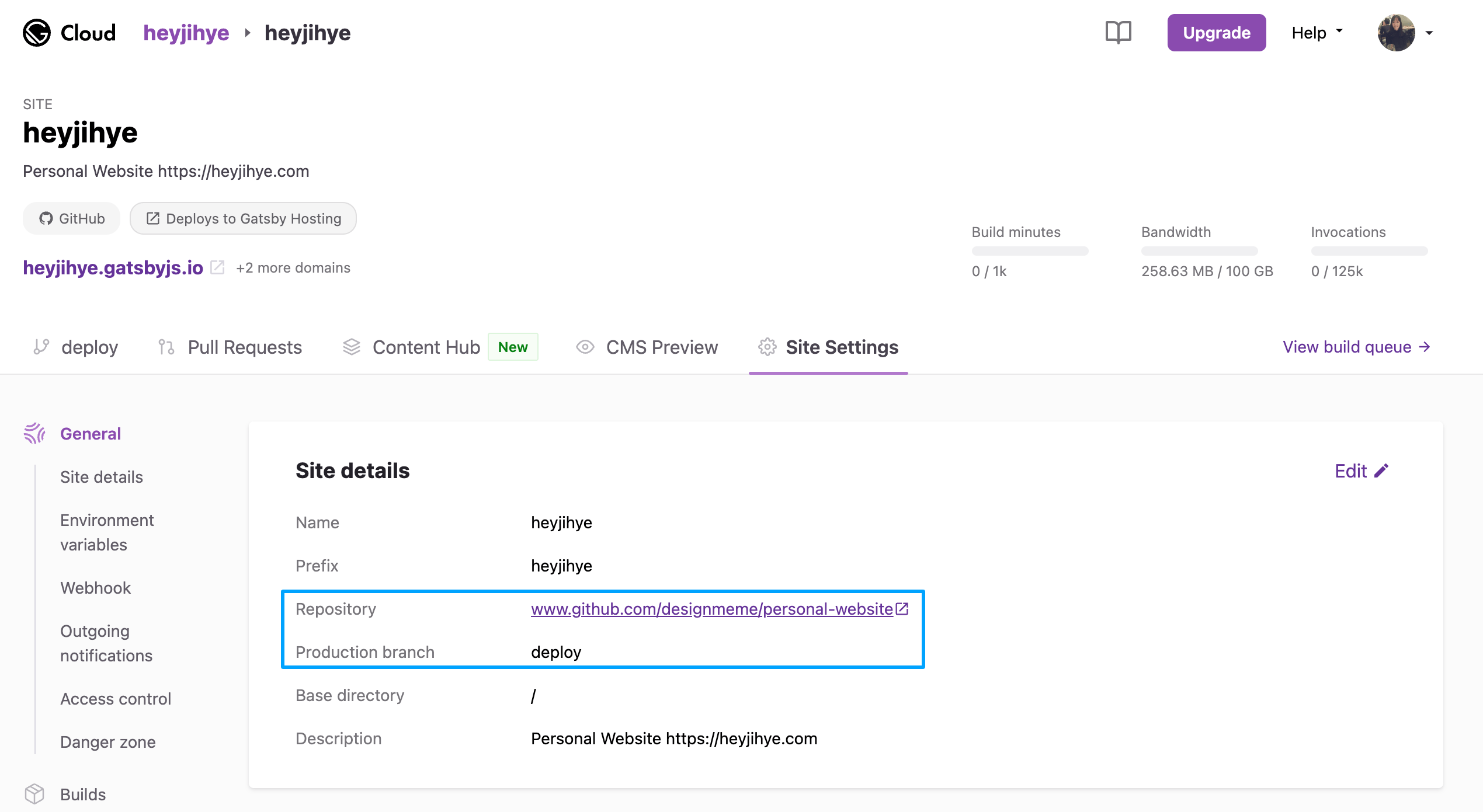This screenshot has height=812, width=1483.
Task: Click the Gatsby Cloud logo
Action: pos(69,33)
